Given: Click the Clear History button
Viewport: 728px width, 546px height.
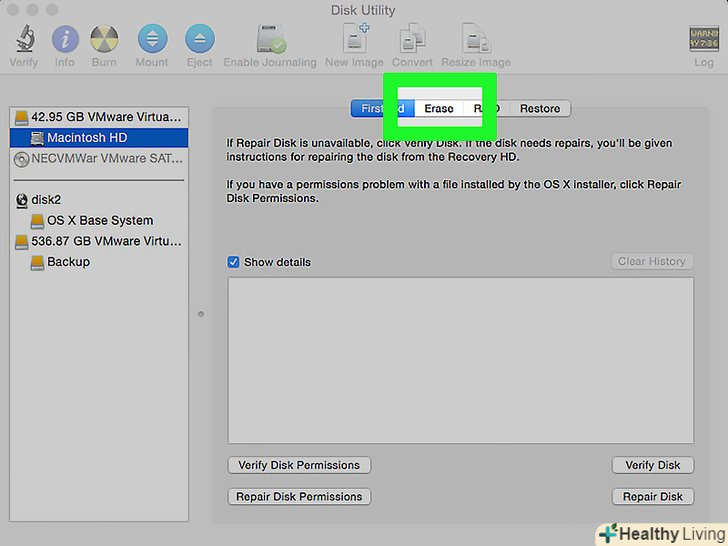Looking at the screenshot, I should 652,261.
